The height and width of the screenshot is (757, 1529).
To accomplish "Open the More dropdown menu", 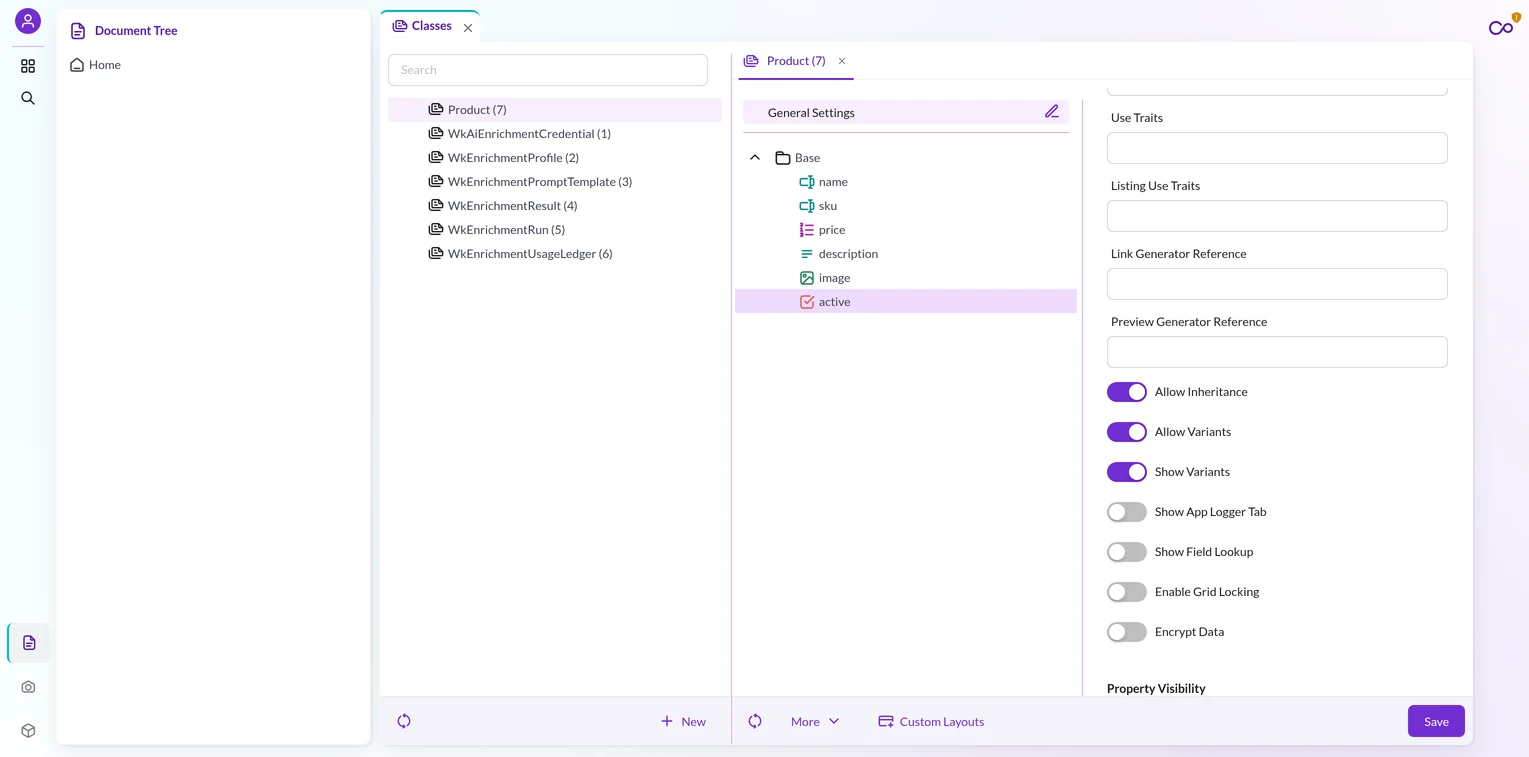I will pyautogui.click(x=815, y=721).
